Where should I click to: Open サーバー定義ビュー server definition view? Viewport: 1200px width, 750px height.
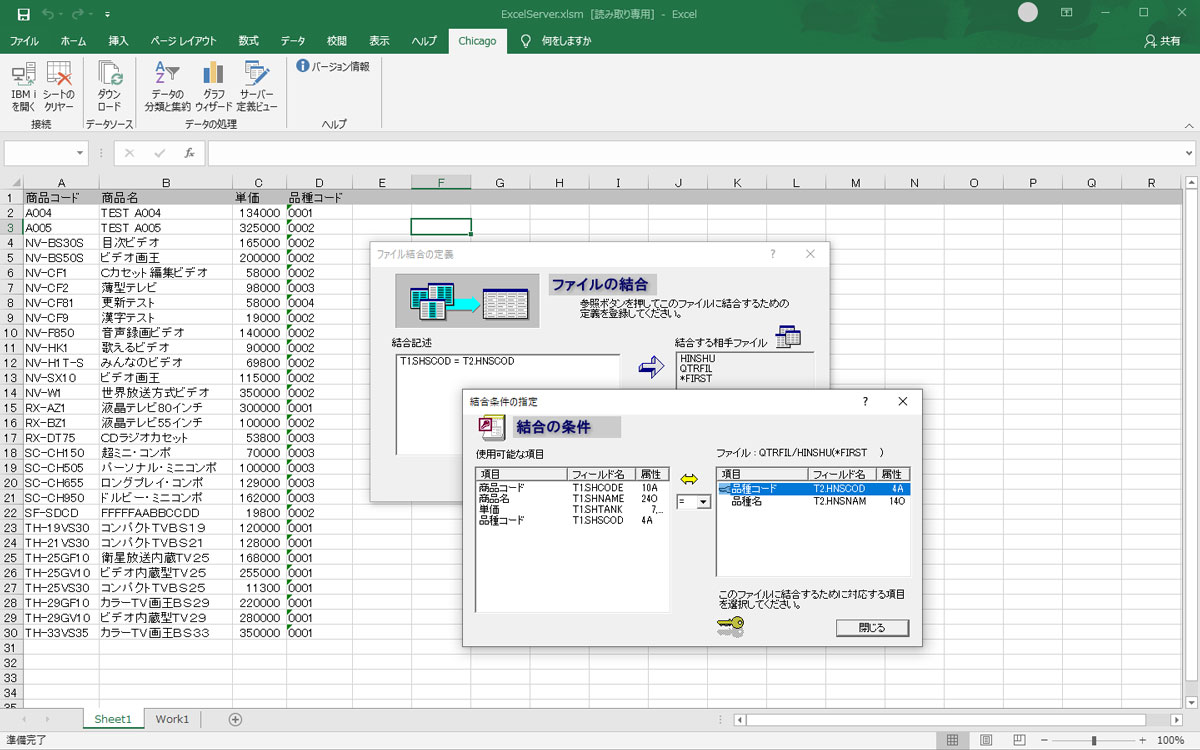pyautogui.click(x=257, y=86)
